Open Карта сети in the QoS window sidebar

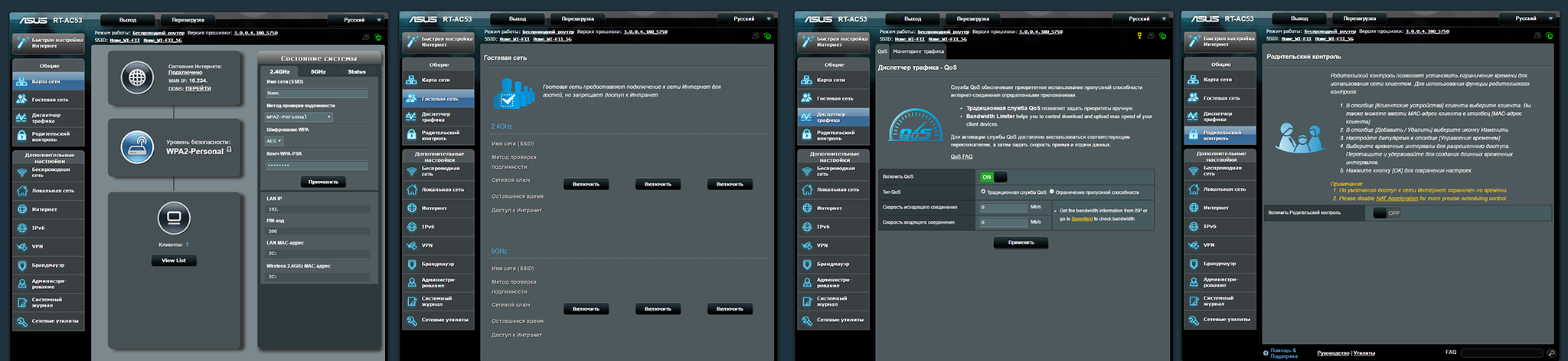(x=833, y=80)
